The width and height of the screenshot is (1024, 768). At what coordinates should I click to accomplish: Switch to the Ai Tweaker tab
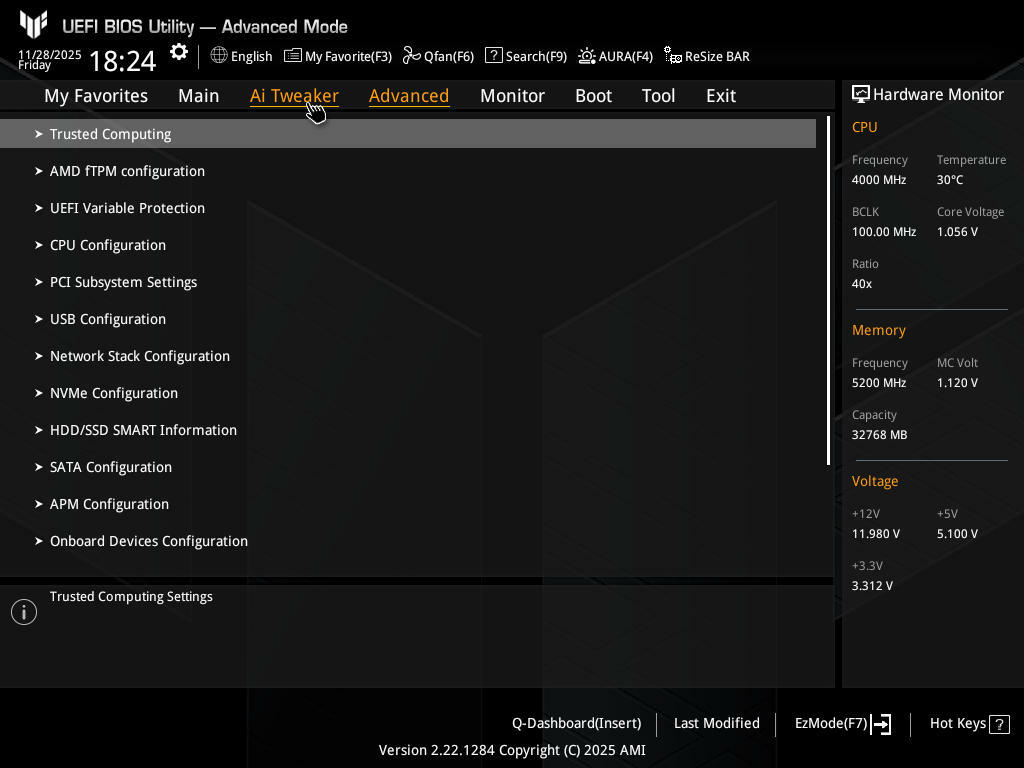[294, 96]
